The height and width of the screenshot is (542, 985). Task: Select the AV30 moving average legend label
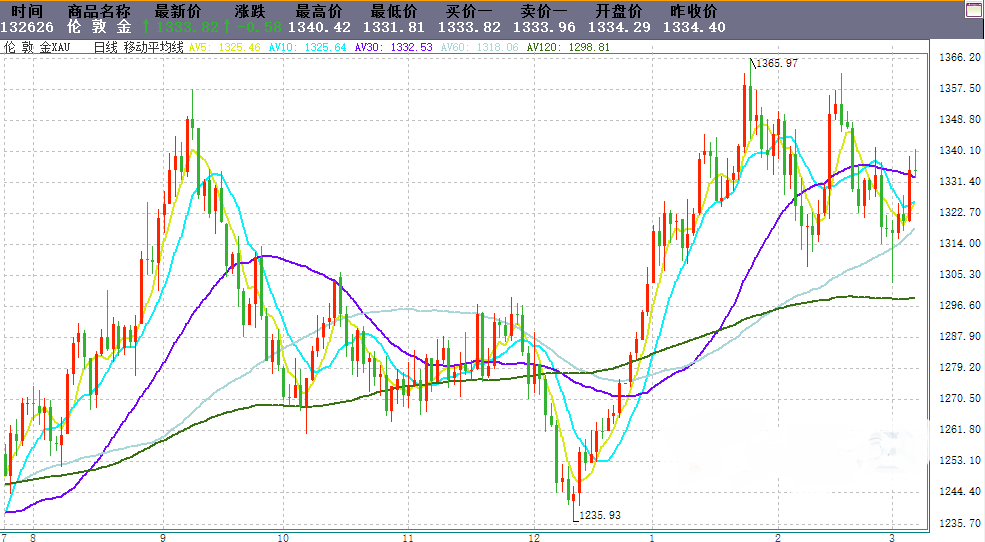[x=368, y=47]
